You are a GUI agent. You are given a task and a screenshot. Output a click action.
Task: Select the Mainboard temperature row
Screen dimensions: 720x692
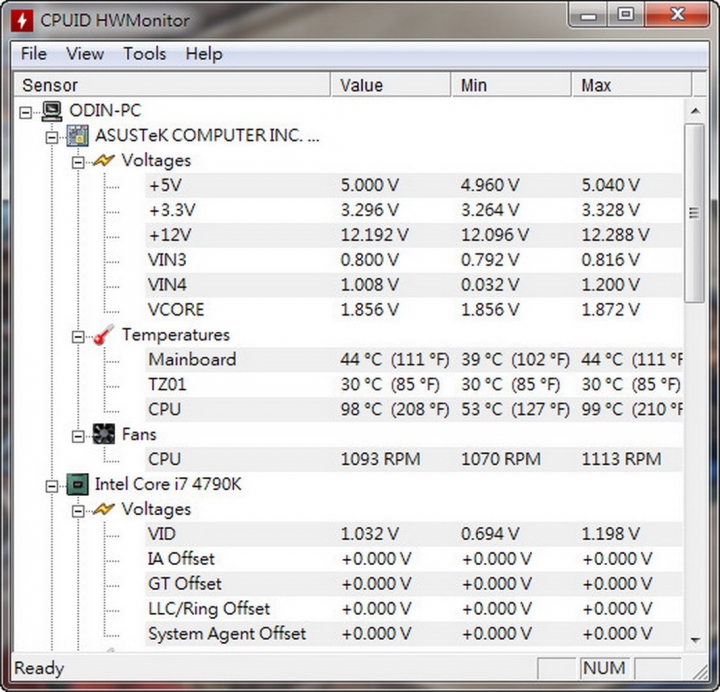414,360
